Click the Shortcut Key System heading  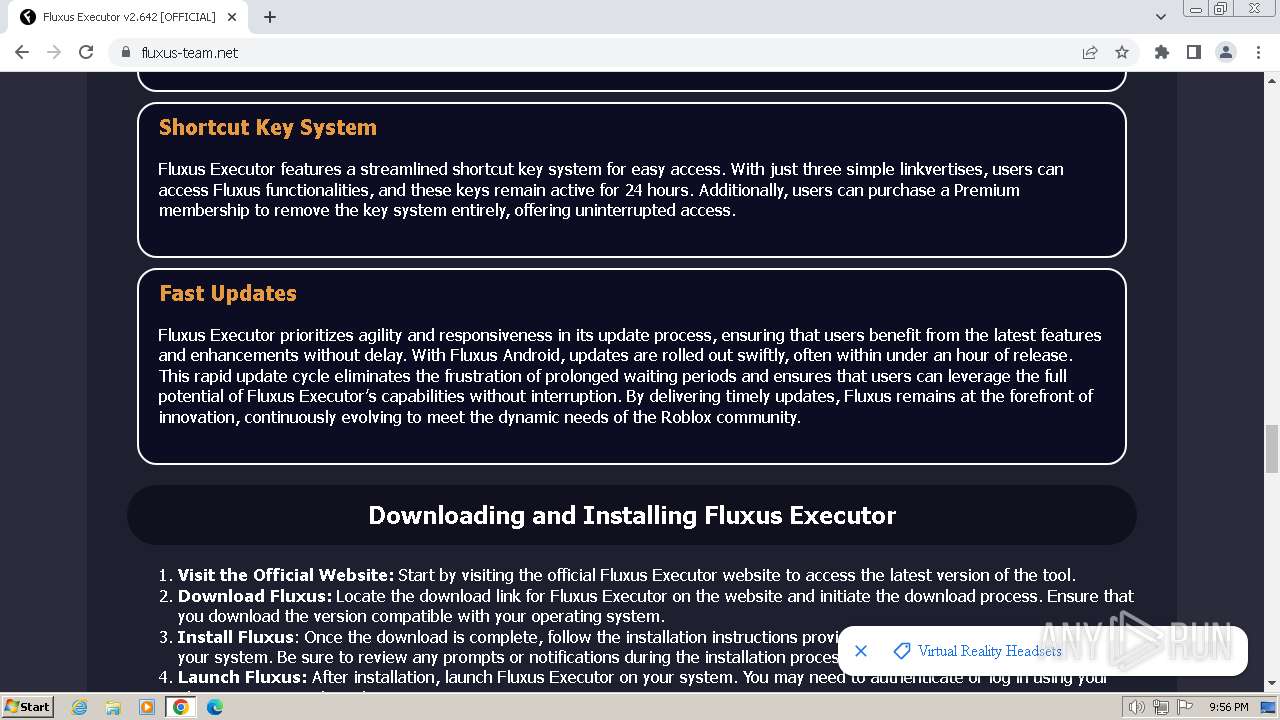(x=268, y=128)
